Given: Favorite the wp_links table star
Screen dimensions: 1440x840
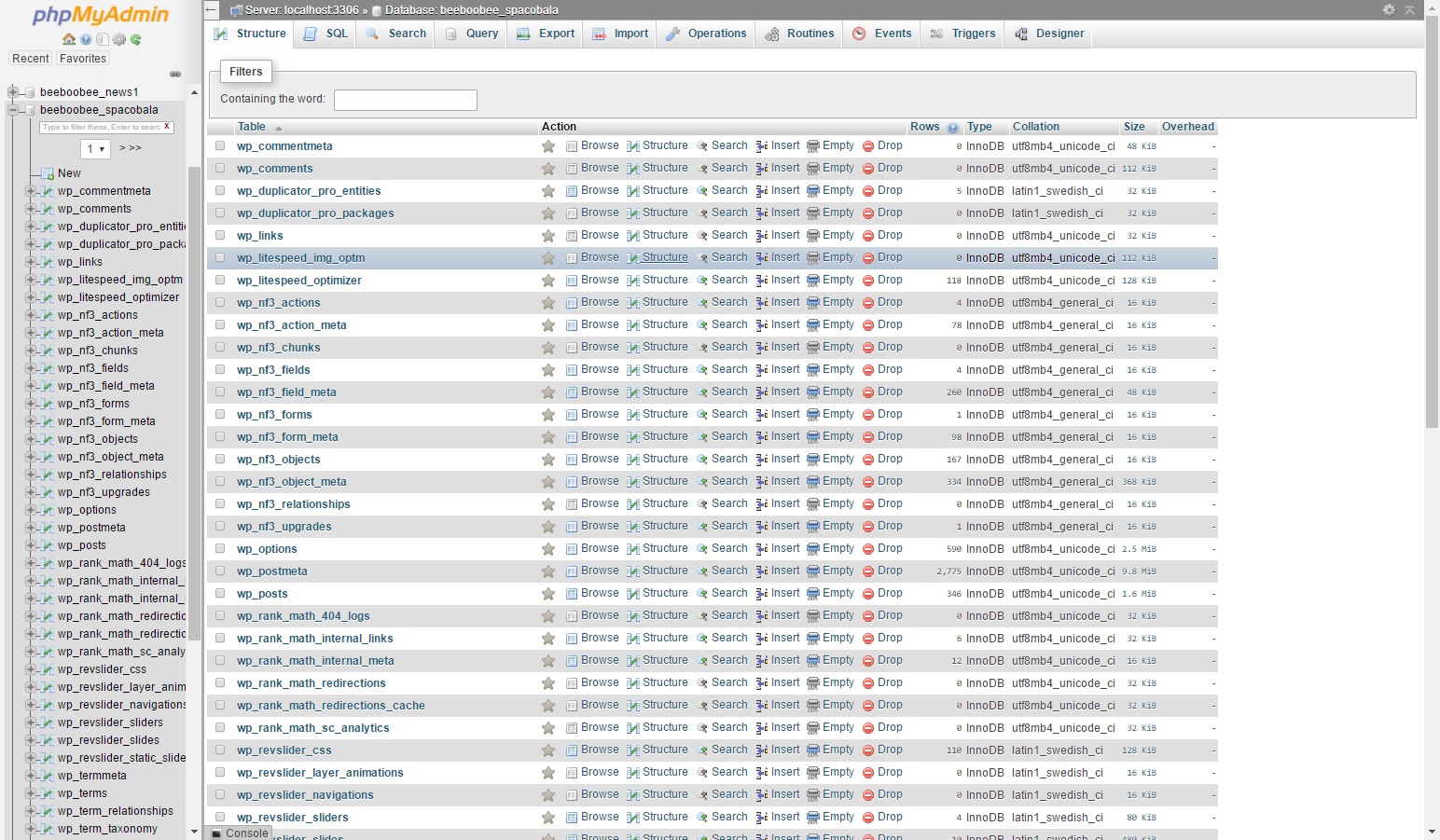Looking at the screenshot, I should pyautogui.click(x=548, y=236).
